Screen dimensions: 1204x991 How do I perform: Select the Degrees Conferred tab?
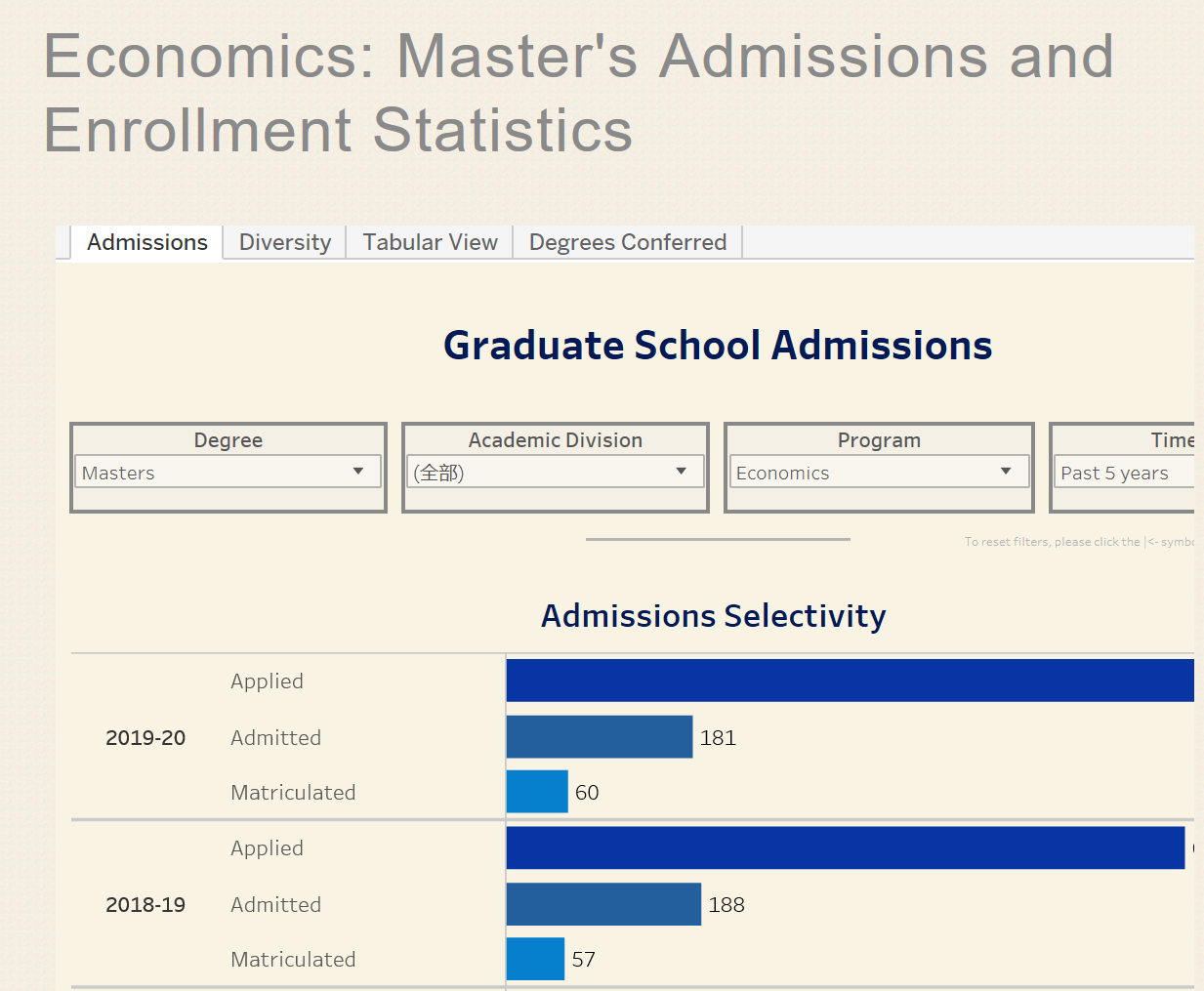pyautogui.click(x=627, y=242)
